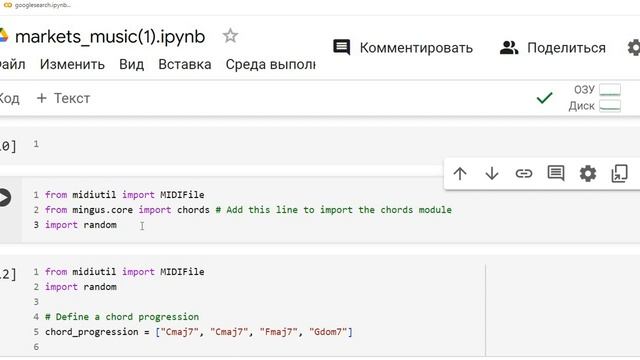This screenshot has height=360, width=640.
Task: Click the Поделиться share button
Action: pos(553,48)
